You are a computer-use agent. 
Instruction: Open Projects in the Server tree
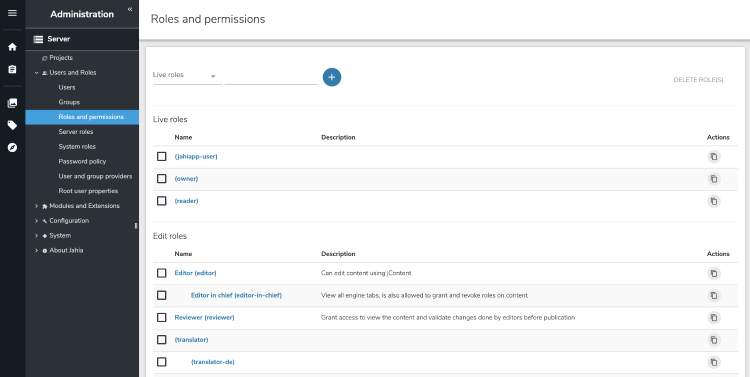(61, 58)
